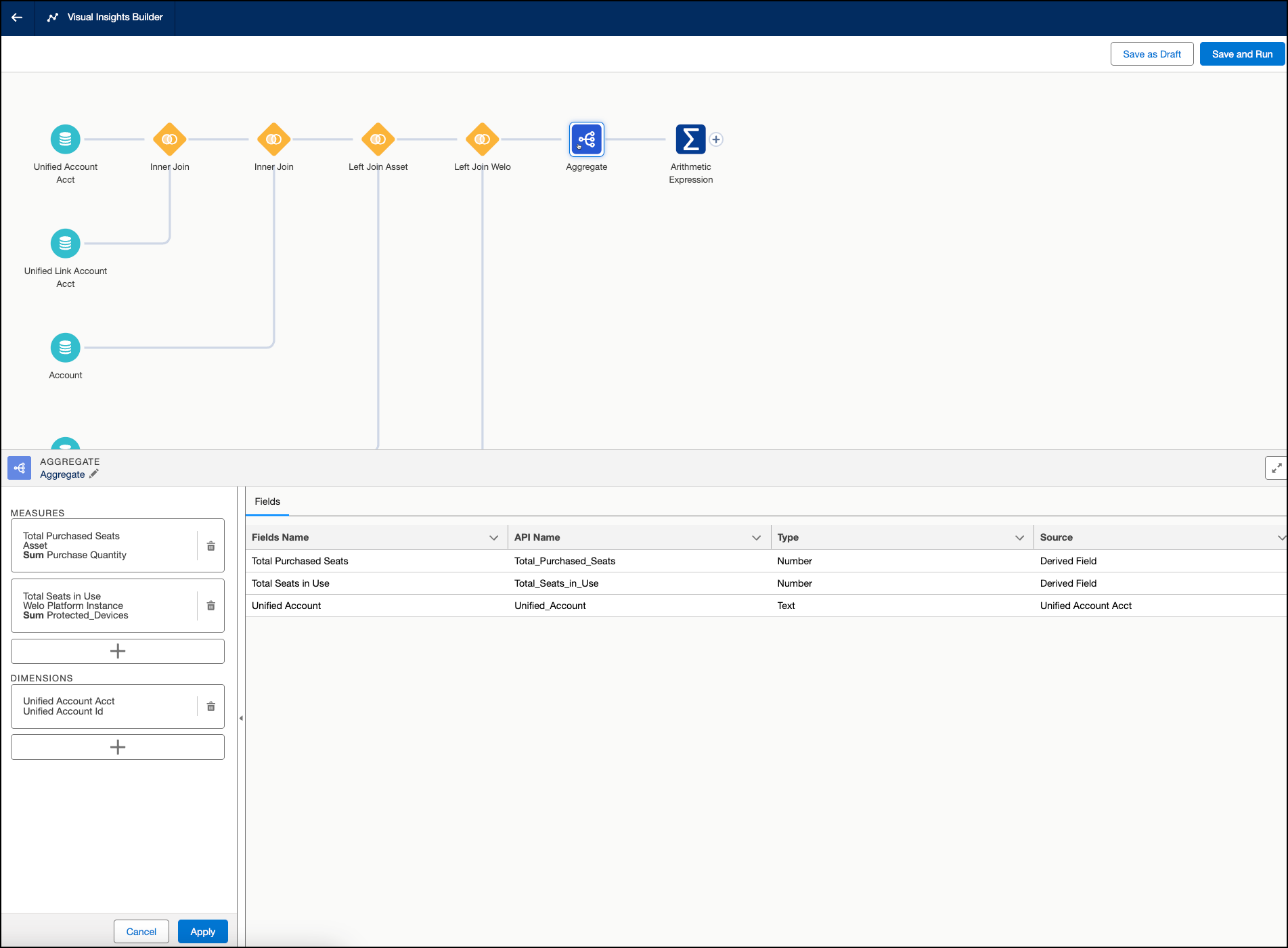The height and width of the screenshot is (948, 1288).
Task: Open the Fields Name column menu
Action: pos(493,538)
